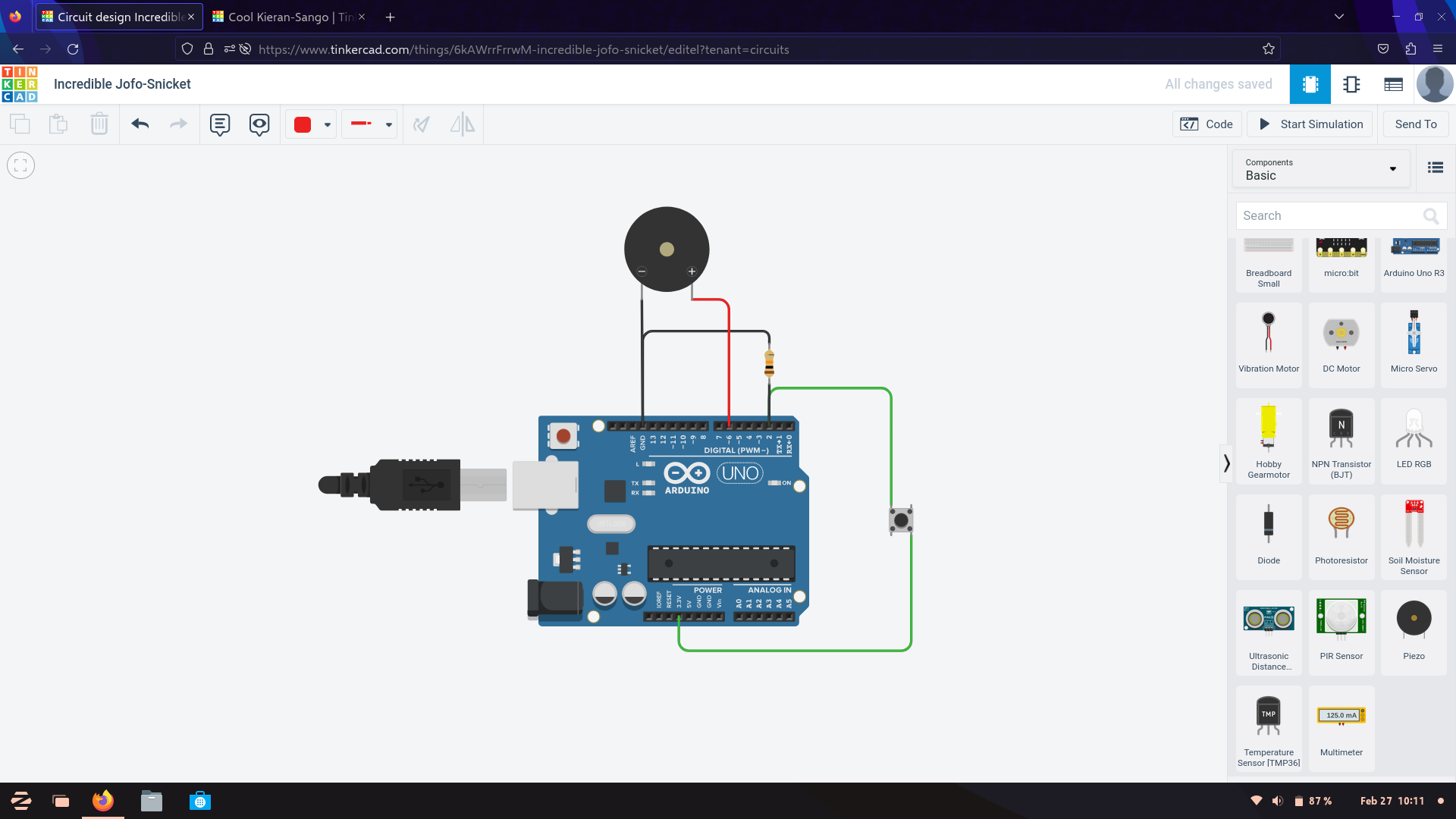
Task: Select the Ultrasonic Distance Sensor component
Action: click(1269, 633)
